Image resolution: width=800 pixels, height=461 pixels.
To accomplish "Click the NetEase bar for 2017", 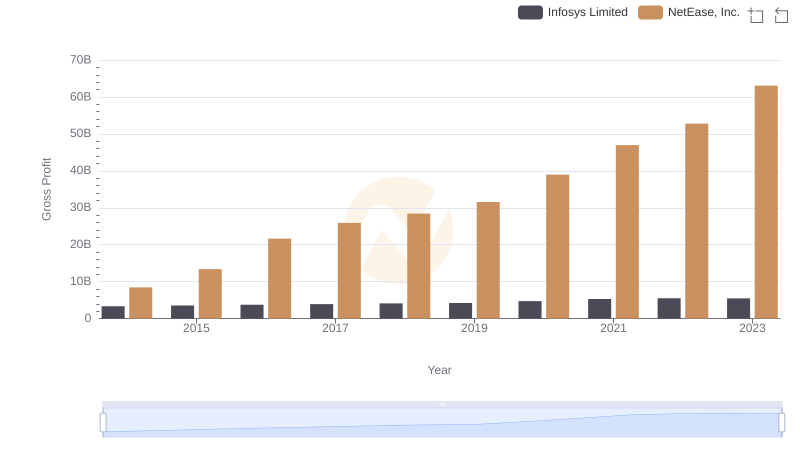I will pos(349,270).
